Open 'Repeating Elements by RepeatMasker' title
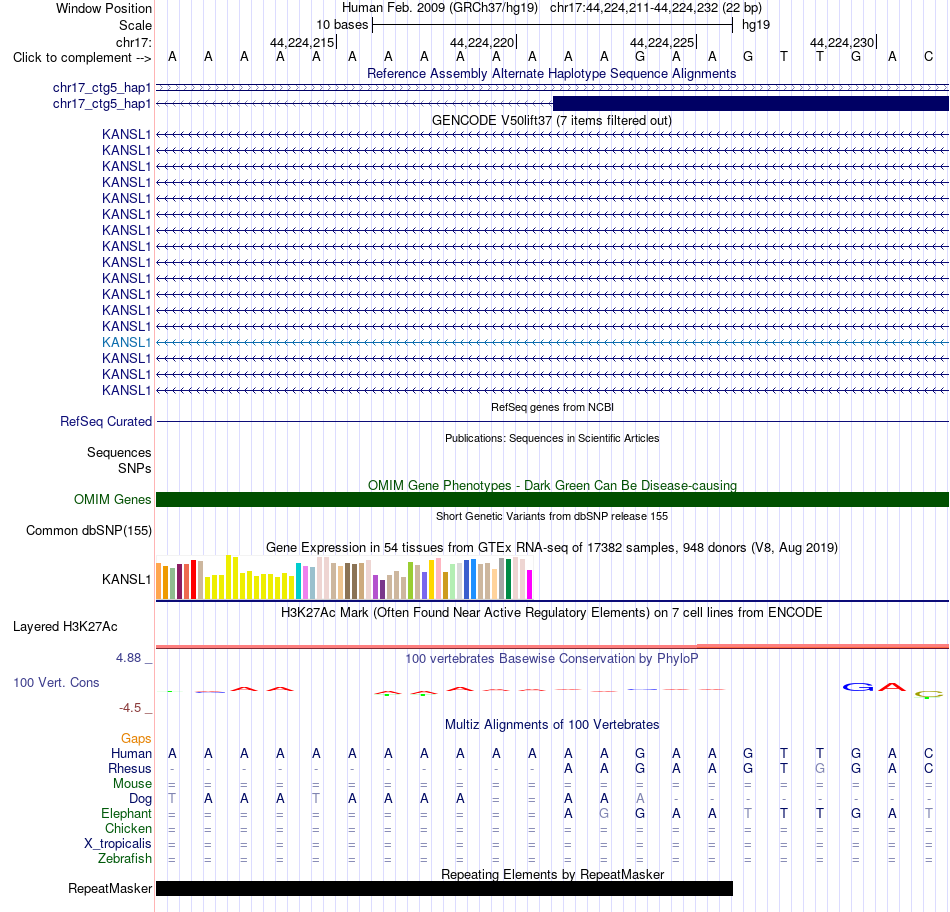 coord(552,874)
